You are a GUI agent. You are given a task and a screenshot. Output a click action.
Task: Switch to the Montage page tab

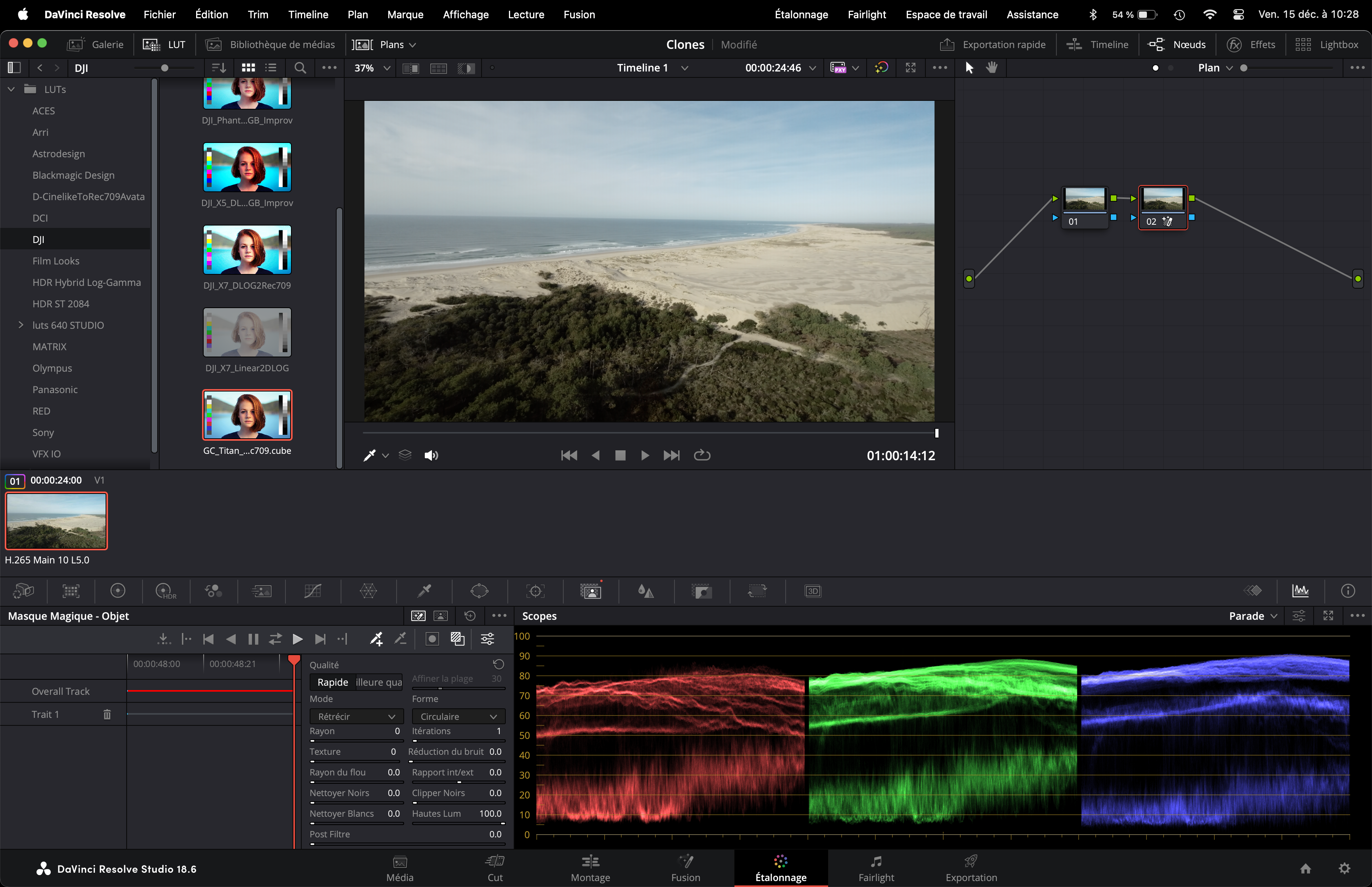(590, 869)
